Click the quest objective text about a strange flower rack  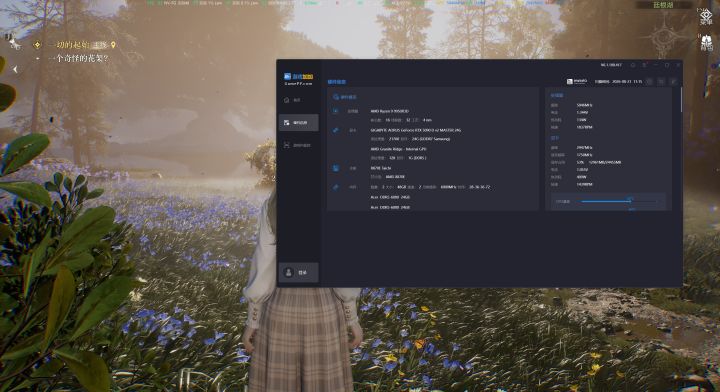coord(78,59)
